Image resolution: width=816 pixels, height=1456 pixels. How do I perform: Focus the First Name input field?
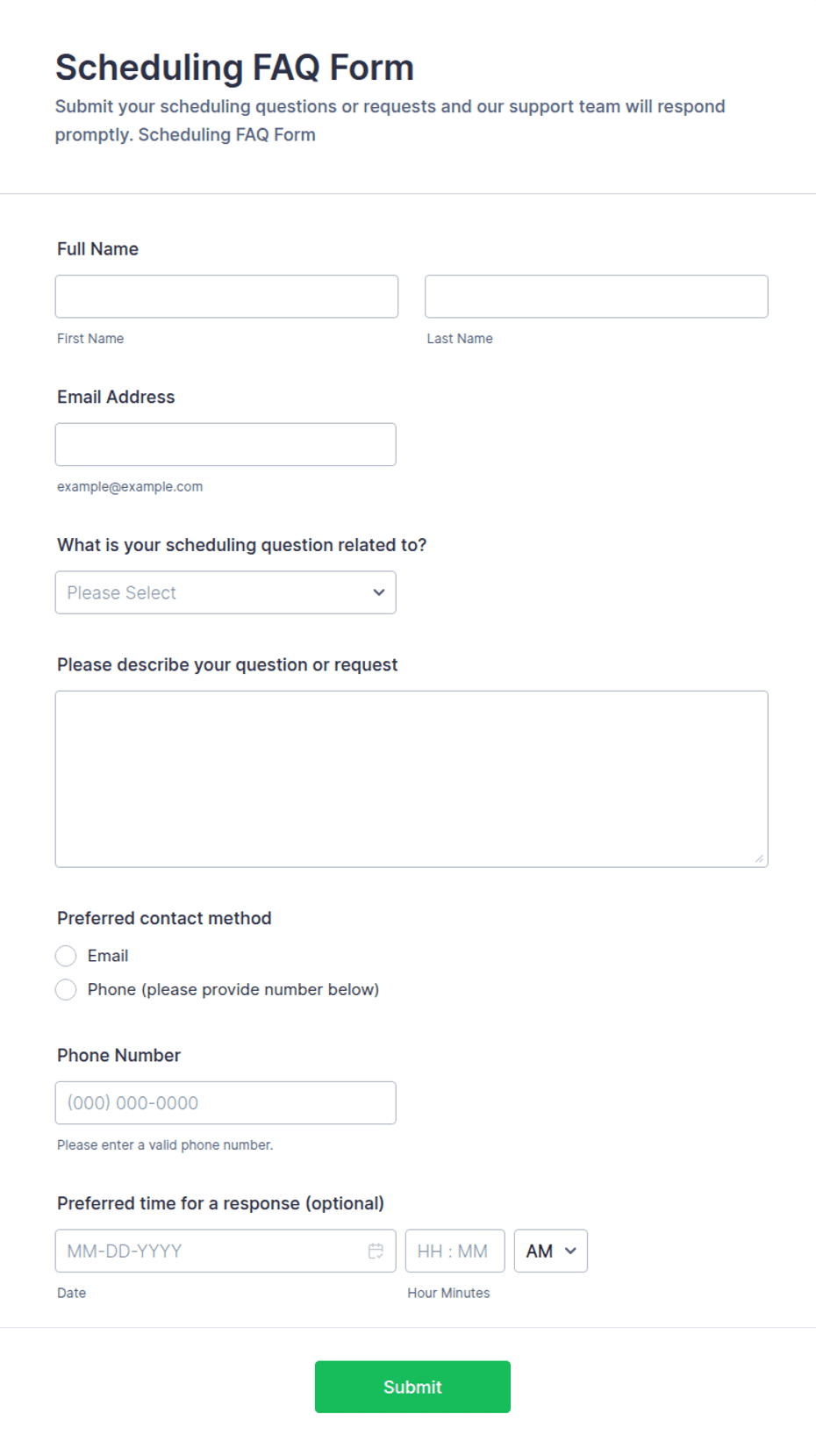[226, 297]
